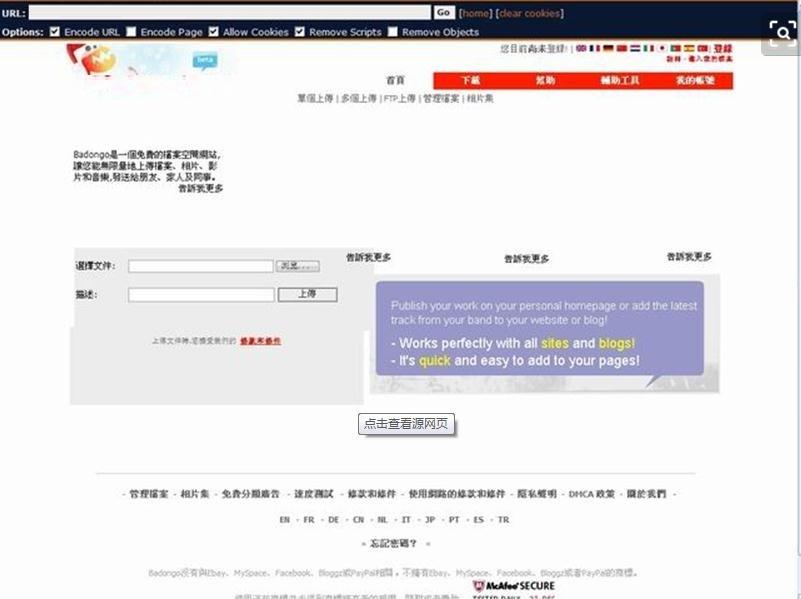Open the 單個上傳 sub-menu link

[315, 98]
